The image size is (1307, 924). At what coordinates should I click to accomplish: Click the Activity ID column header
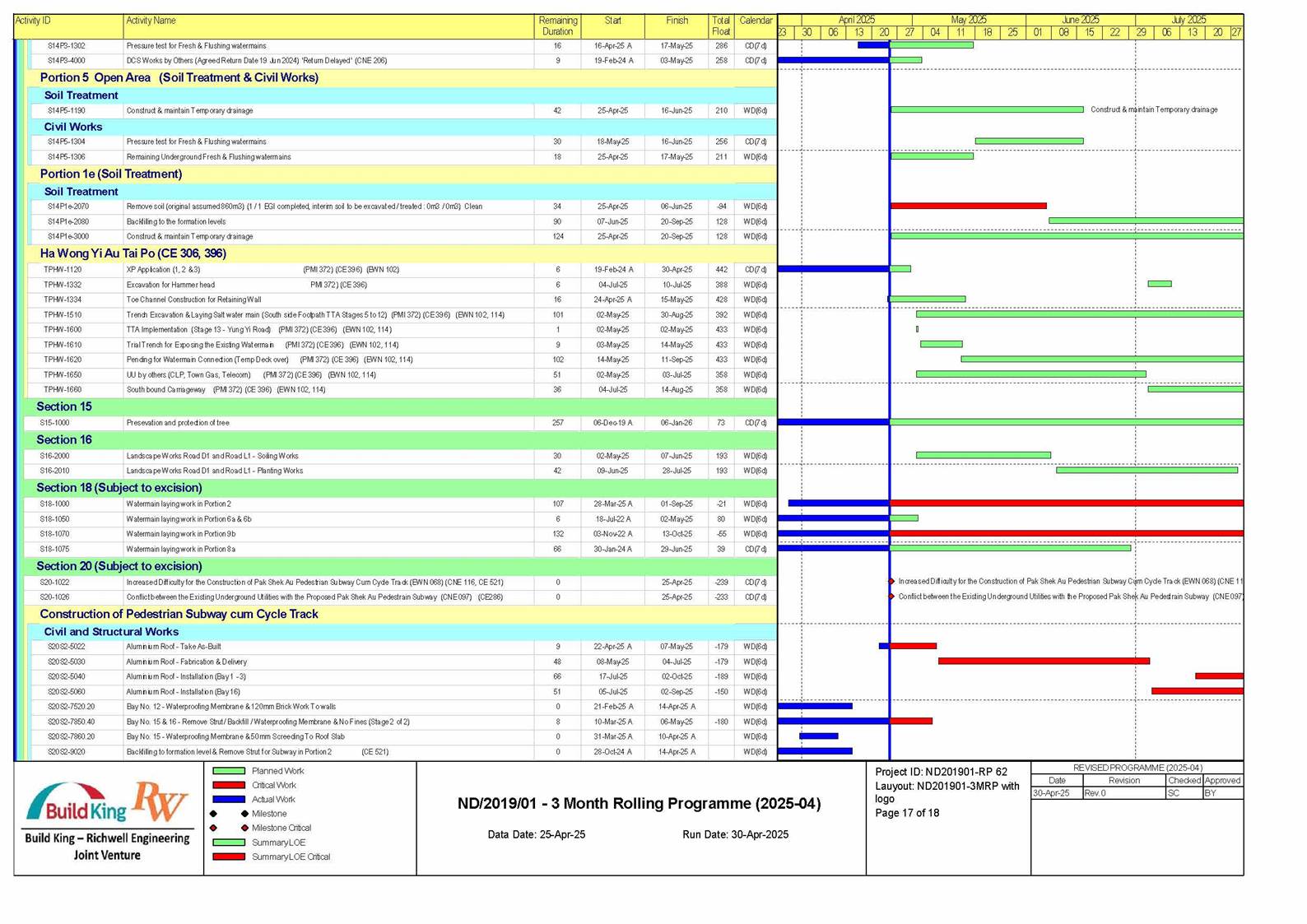(x=68, y=26)
